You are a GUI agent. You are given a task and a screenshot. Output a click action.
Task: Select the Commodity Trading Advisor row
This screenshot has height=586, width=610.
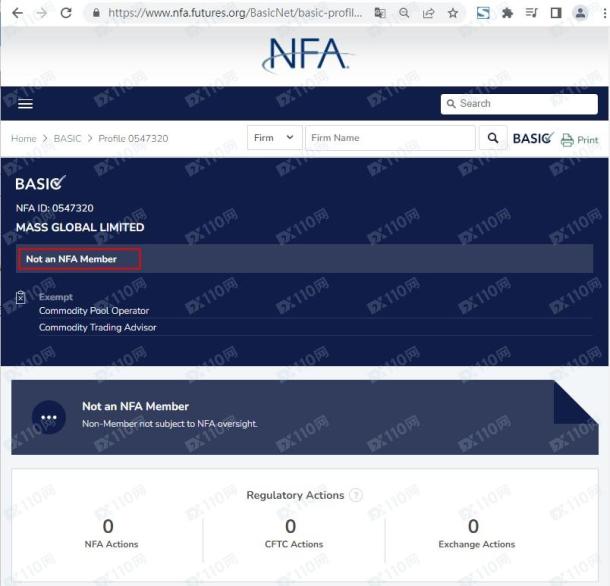pyautogui.click(x=315, y=327)
